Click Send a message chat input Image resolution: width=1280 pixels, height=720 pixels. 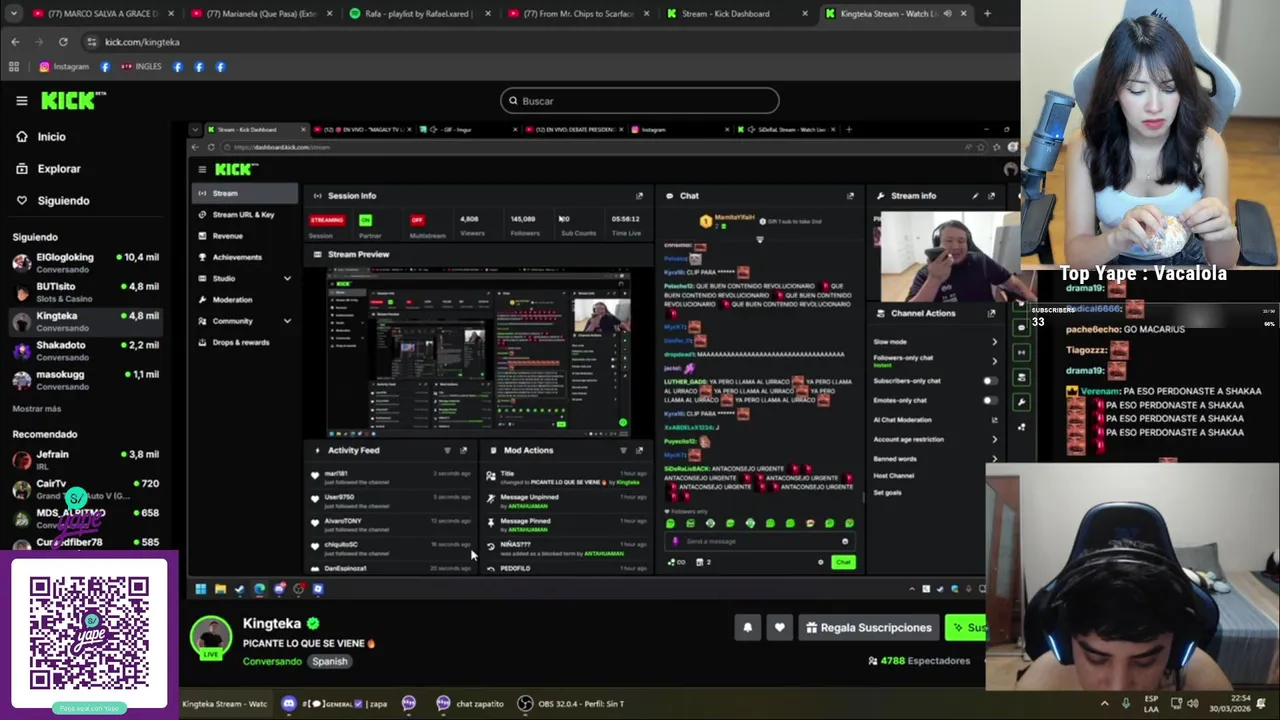coord(760,541)
